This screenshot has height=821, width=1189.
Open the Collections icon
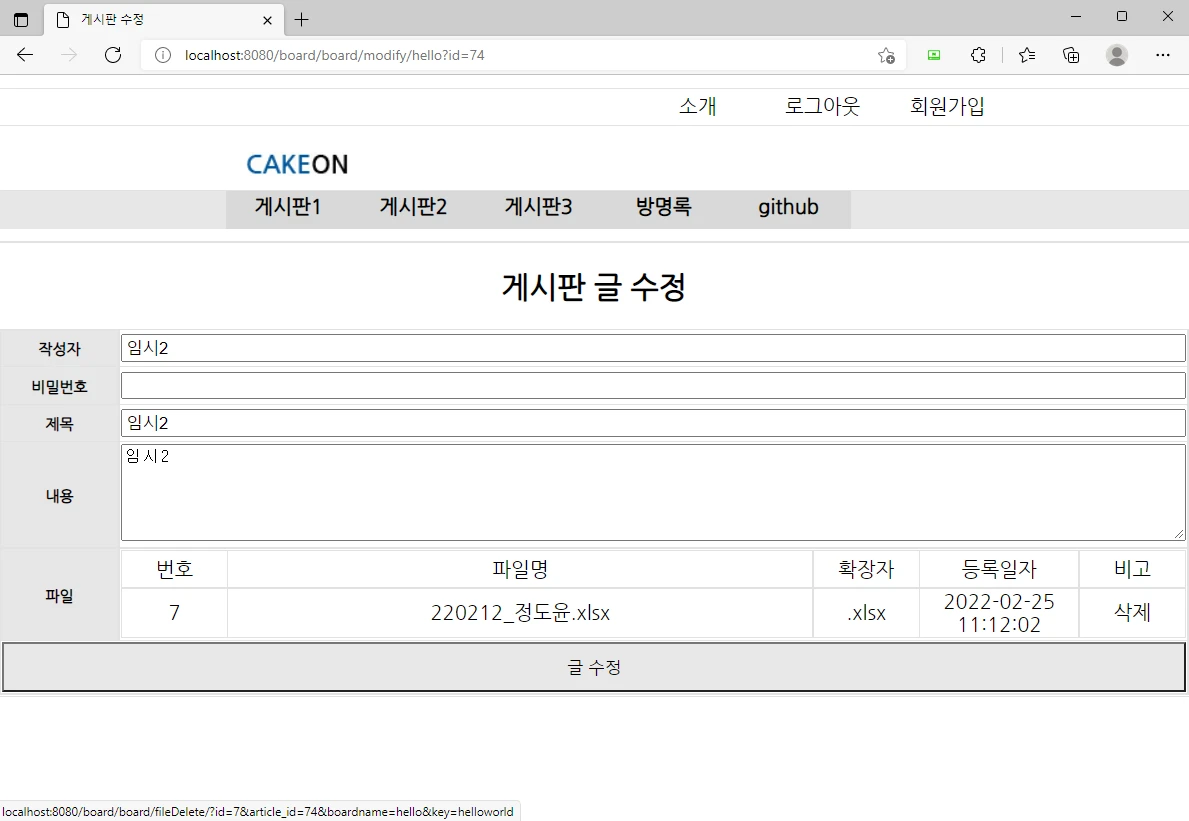click(x=1071, y=55)
